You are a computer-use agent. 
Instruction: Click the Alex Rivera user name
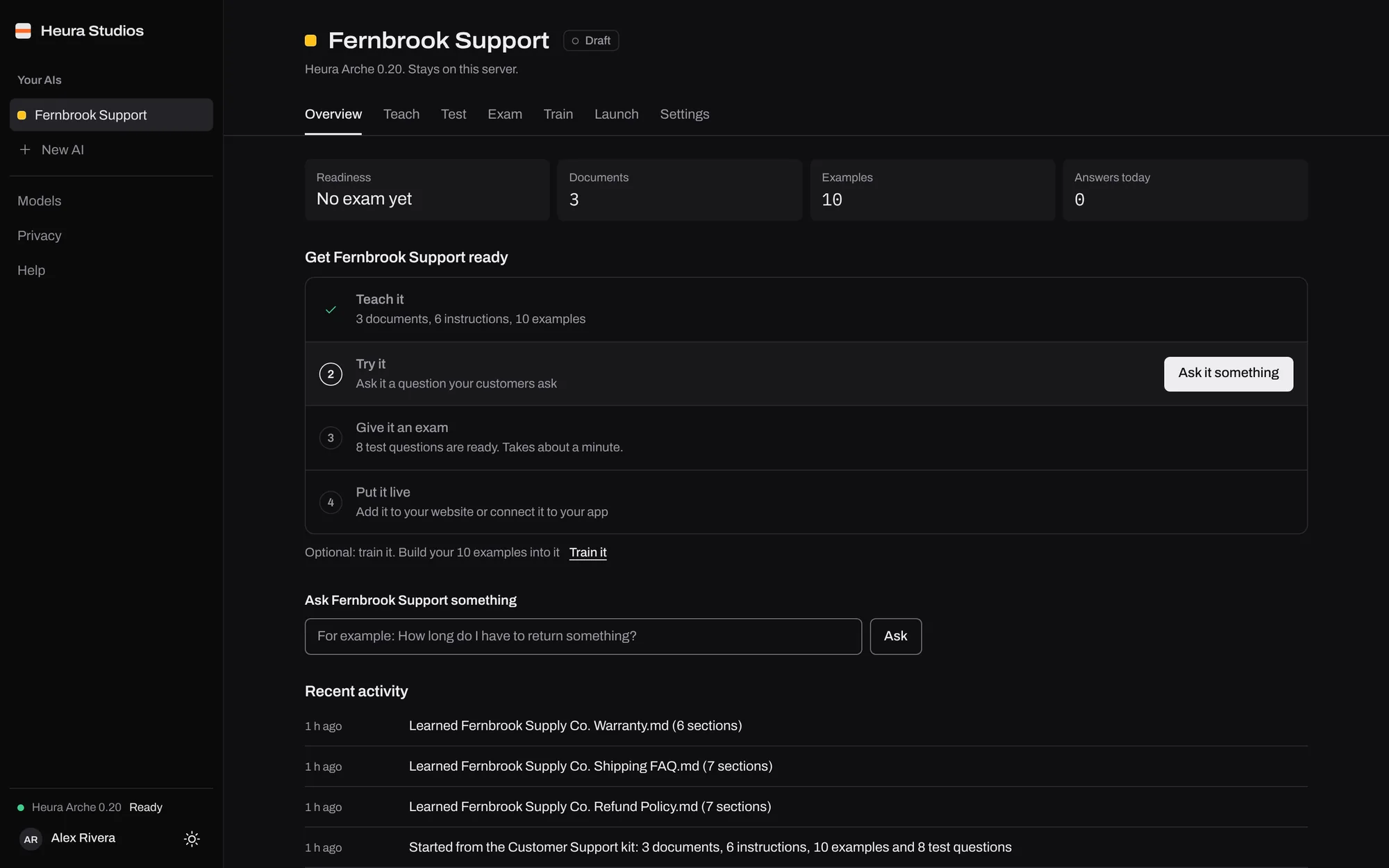(83, 838)
